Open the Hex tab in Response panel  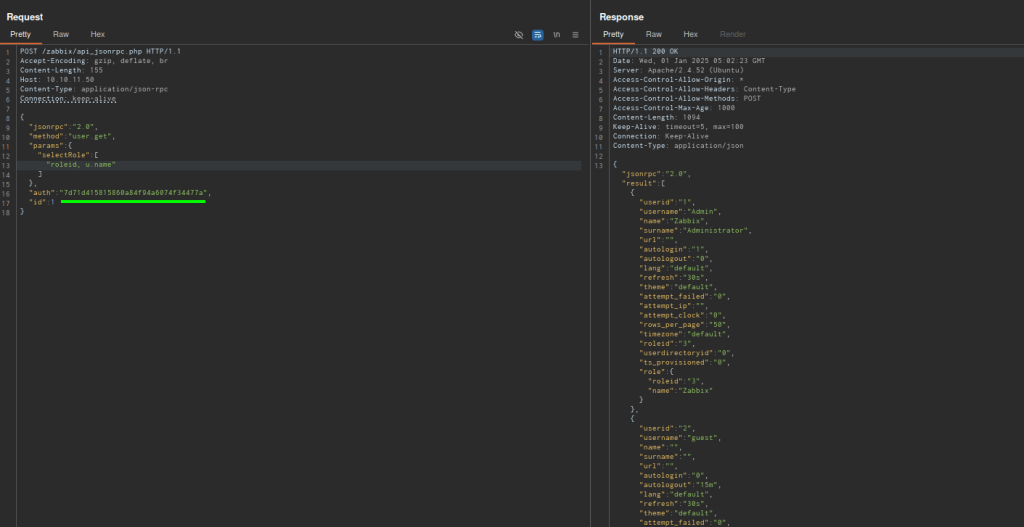690,34
